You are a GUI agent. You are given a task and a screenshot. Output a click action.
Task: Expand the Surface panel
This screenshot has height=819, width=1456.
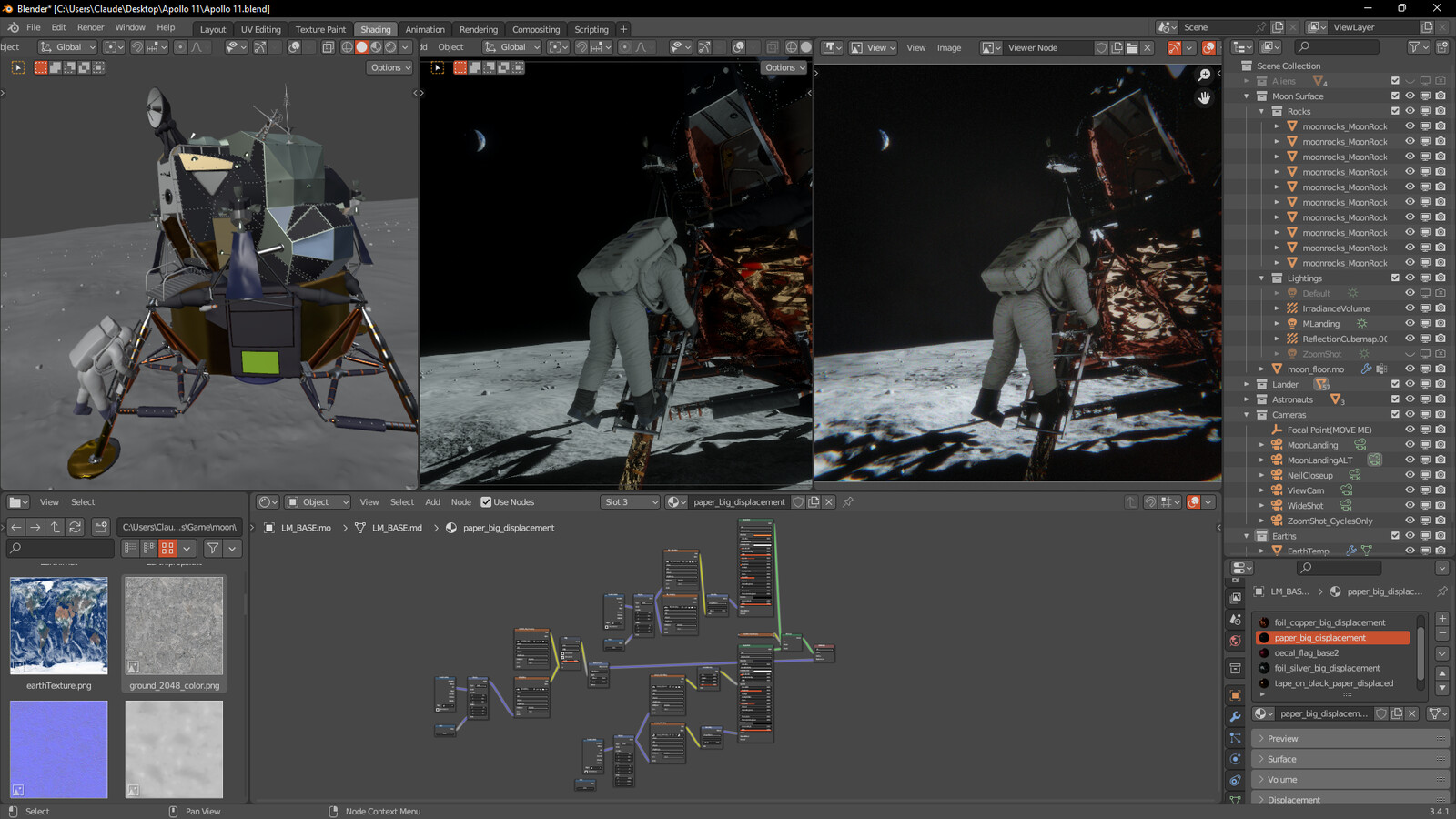pyautogui.click(x=1350, y=759)
